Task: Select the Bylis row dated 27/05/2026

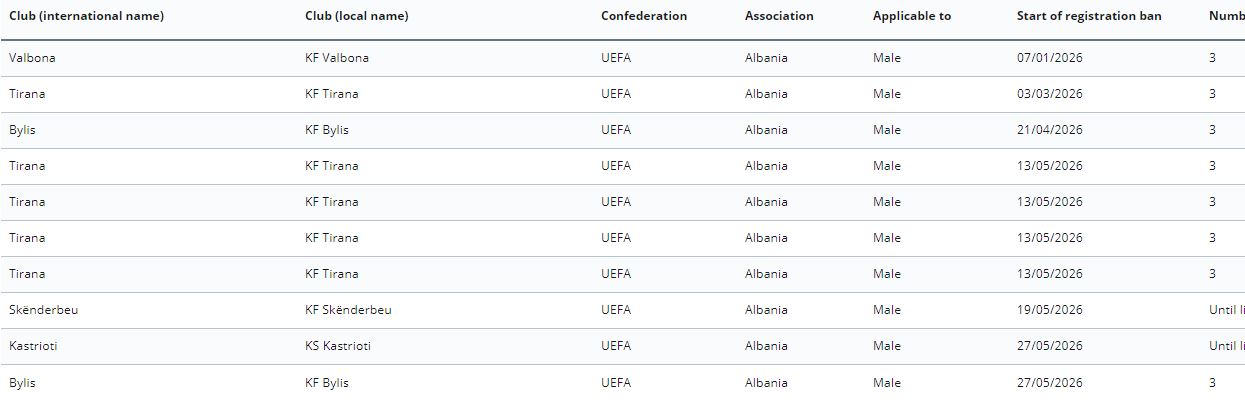Action: [x=622, y=382]
